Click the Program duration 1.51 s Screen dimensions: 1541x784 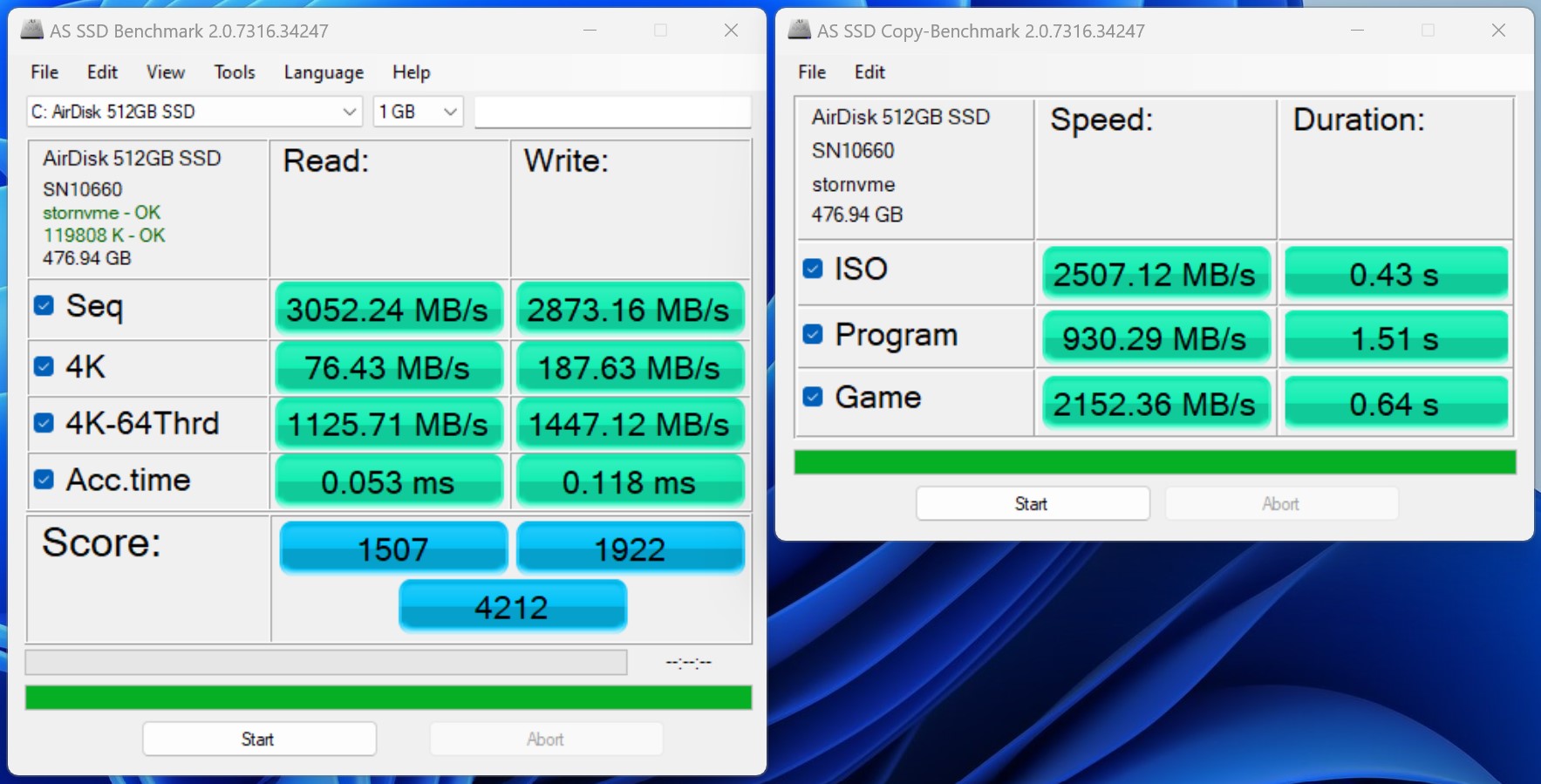[x=1395, y=338]
